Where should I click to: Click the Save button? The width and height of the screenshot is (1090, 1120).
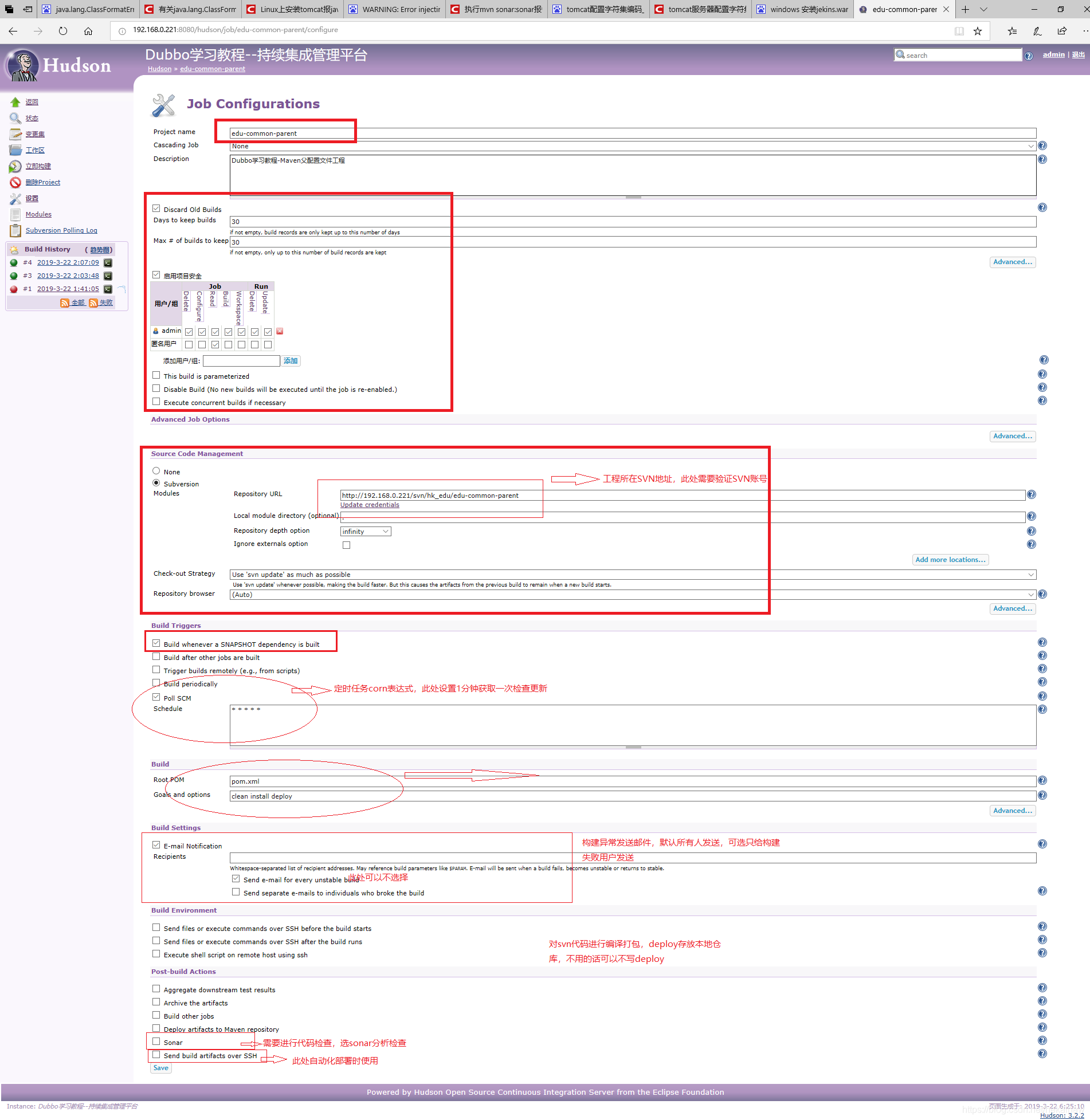point(161,1068)
